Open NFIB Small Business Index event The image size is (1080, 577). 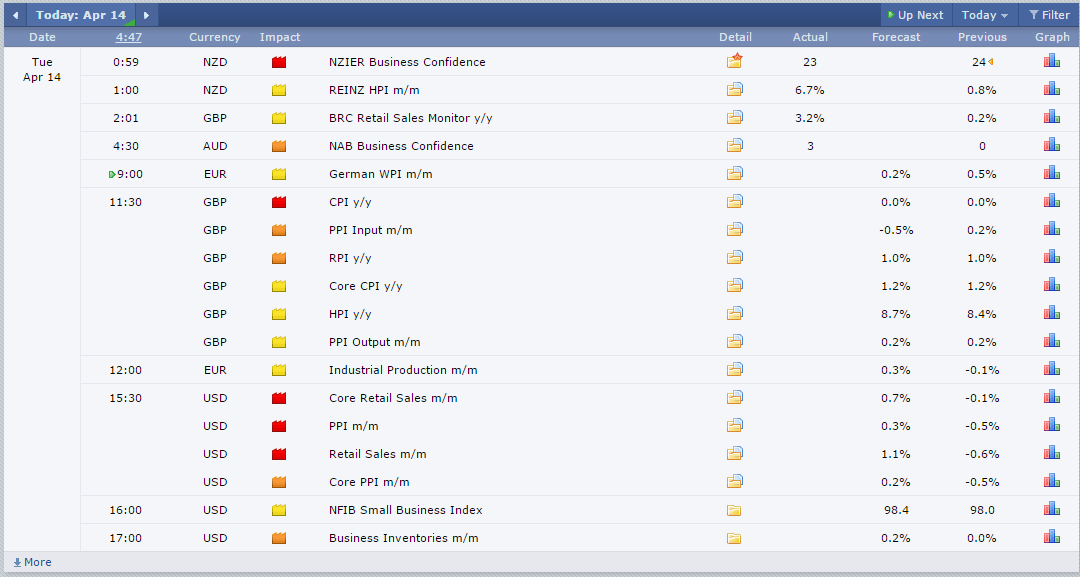(406, 510)
